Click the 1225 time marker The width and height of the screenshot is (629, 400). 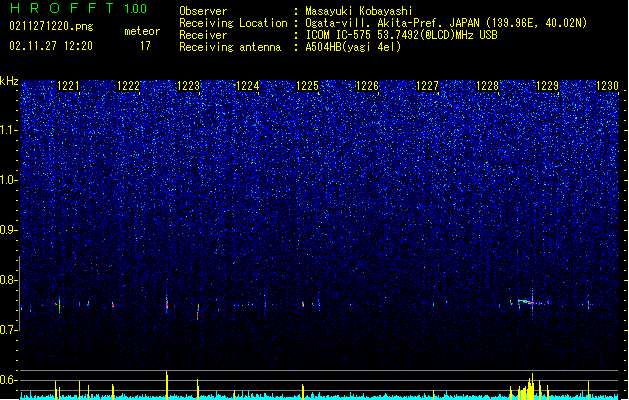tap(308, 86)
